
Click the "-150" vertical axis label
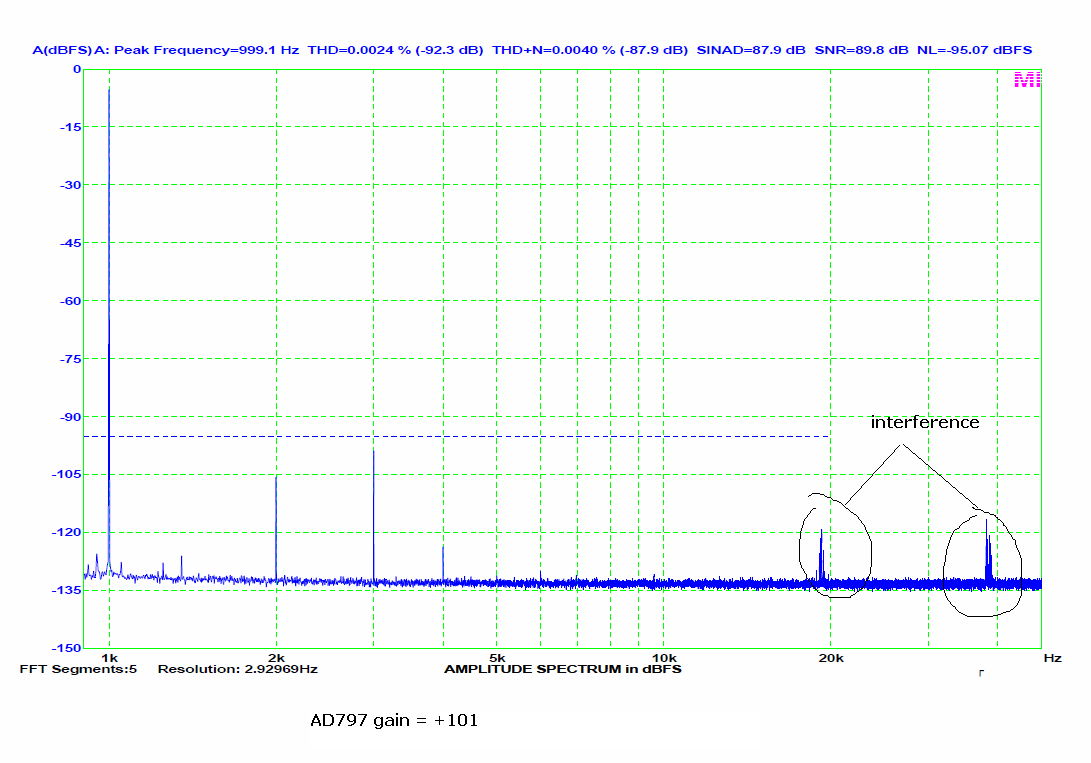67,648
